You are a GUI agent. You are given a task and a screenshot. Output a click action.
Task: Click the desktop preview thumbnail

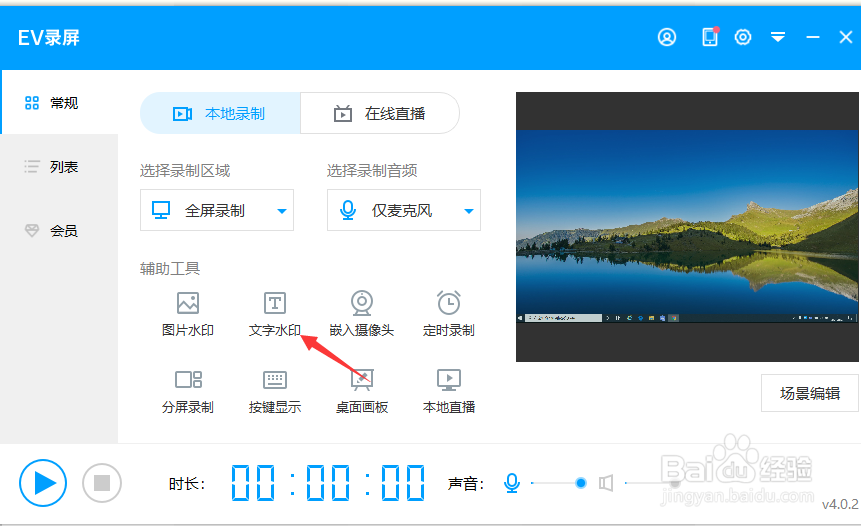[687, 226]
